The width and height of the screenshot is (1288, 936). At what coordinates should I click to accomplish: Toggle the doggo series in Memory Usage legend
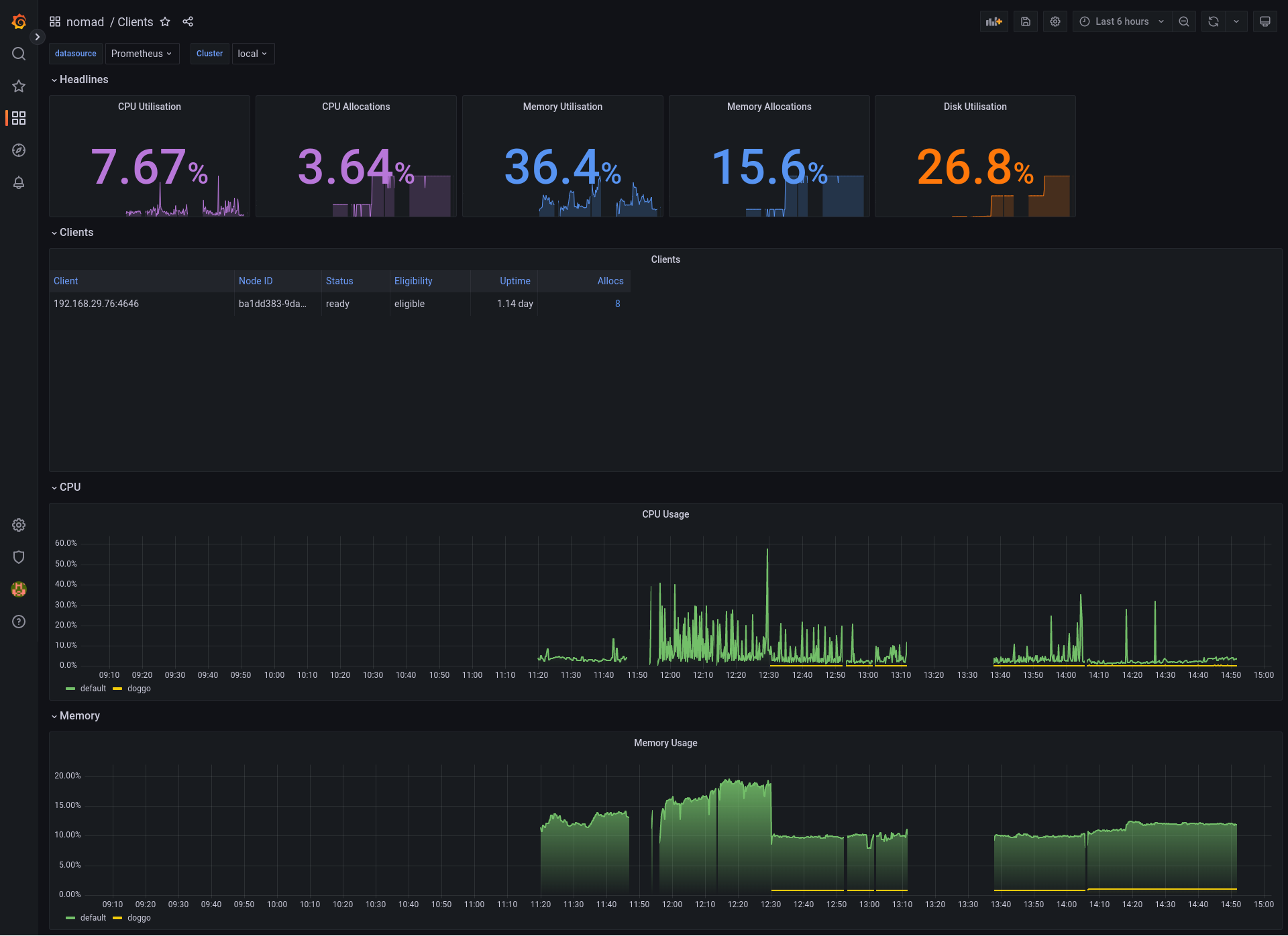[x=138, y=918]
